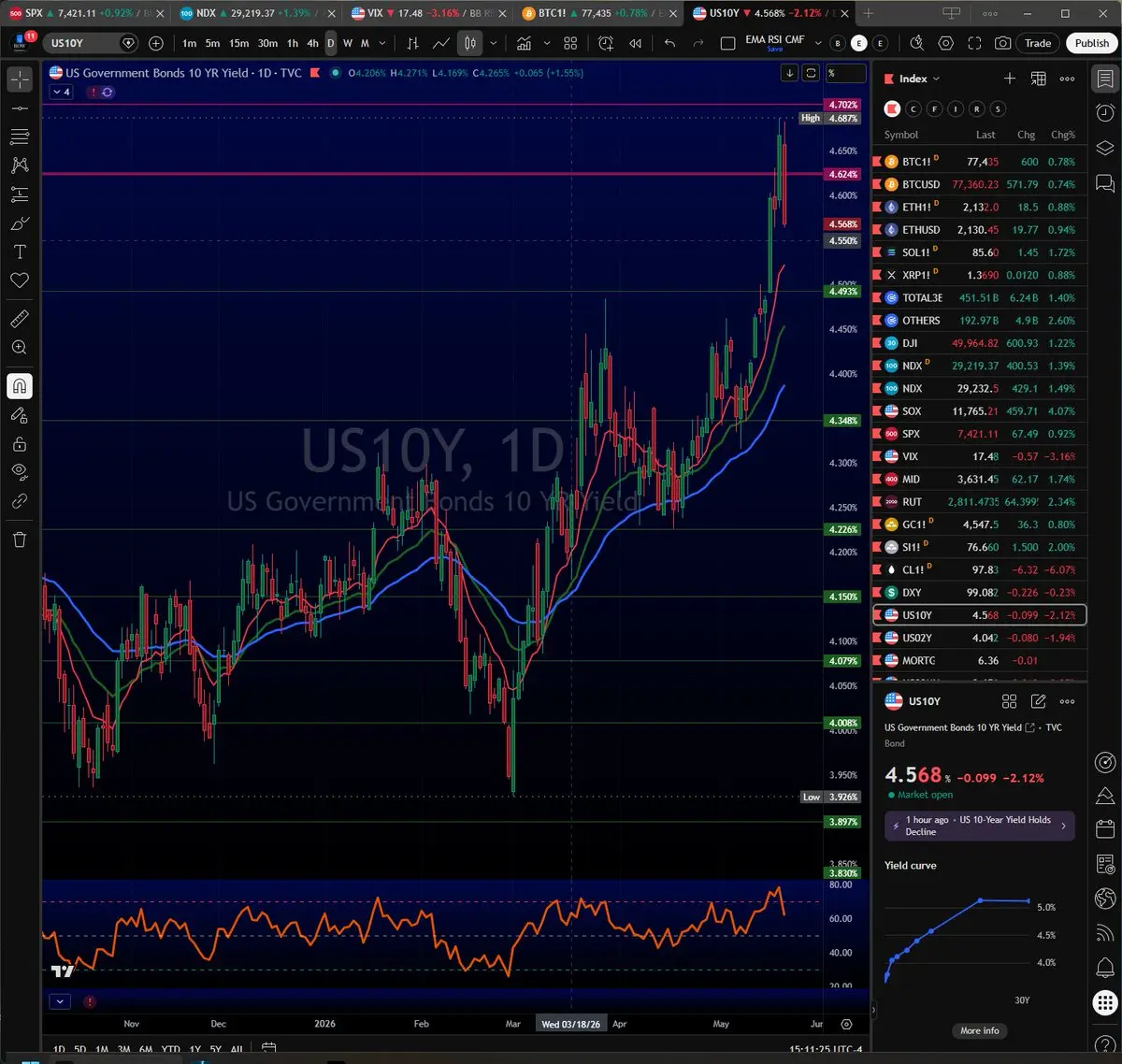Create an alert with the clock icon
The image size is (1122, 1064).
[x=606, y=43]
